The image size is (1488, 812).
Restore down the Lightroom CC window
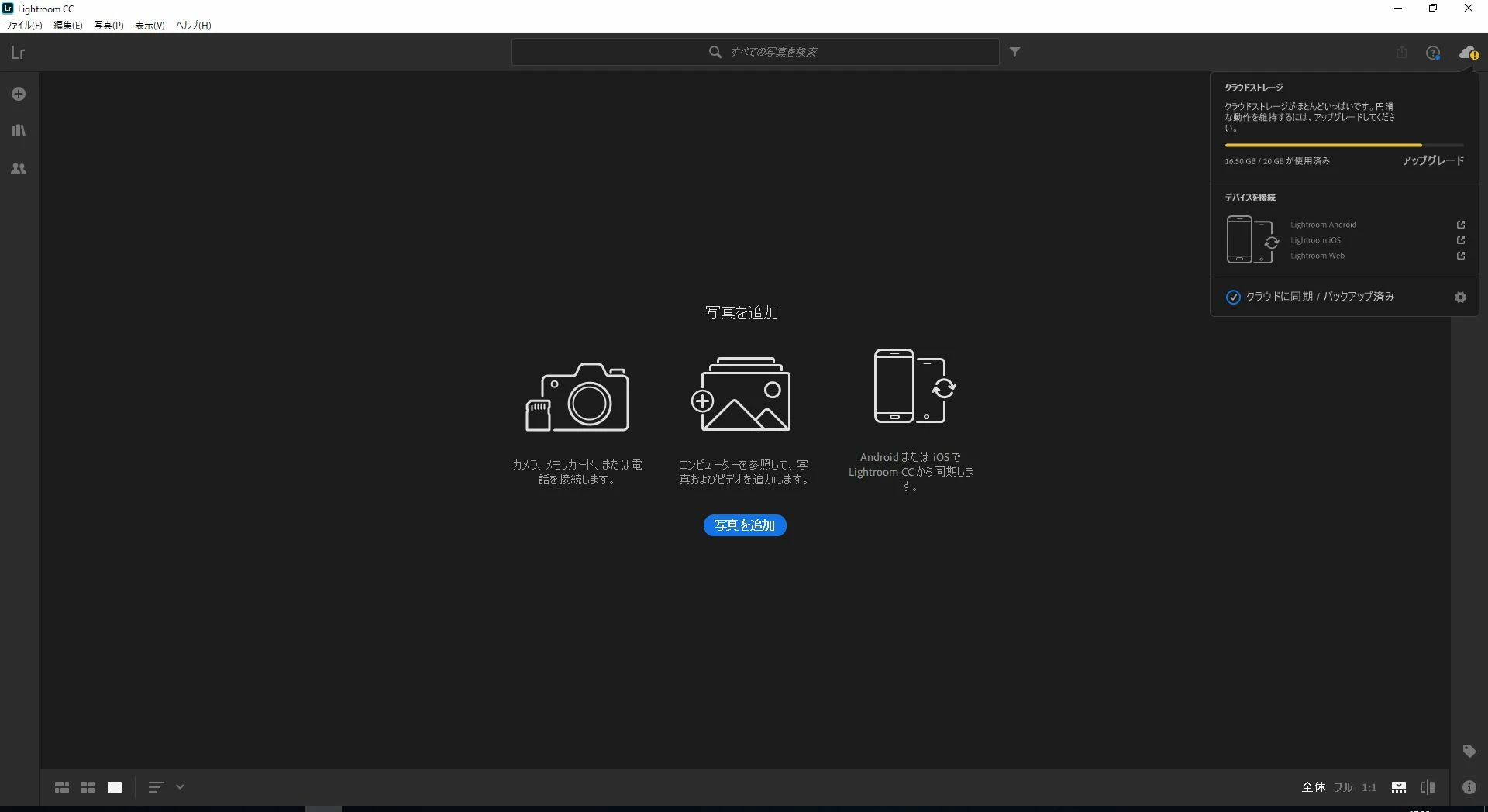1433,9
